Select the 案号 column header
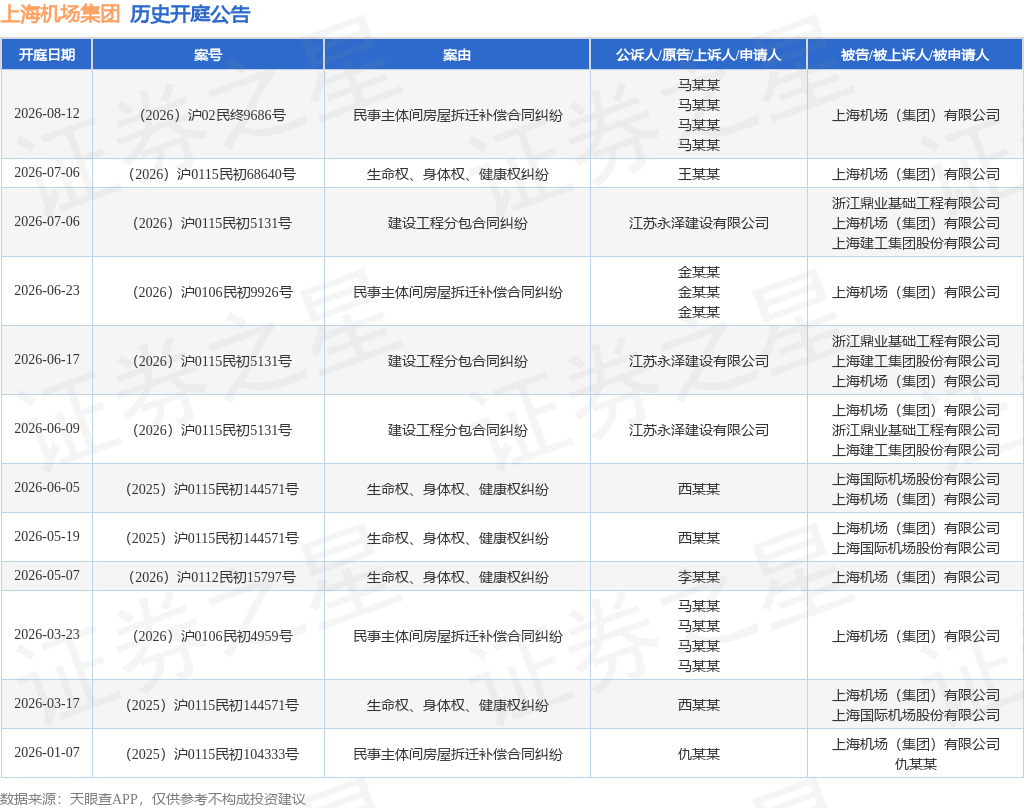 pos(208,55)
